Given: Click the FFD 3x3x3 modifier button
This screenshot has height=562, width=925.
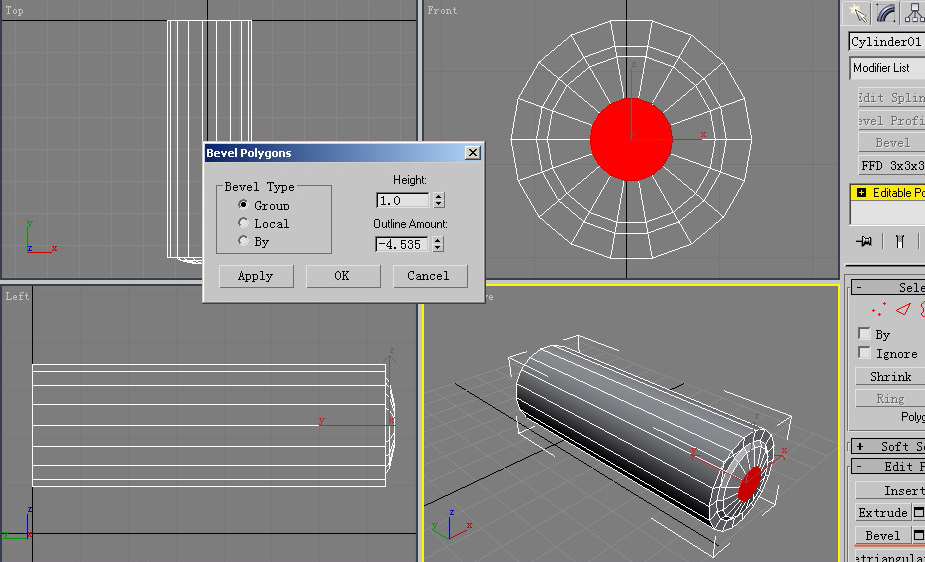Looking at the screenshot, I should coord(892,165).
